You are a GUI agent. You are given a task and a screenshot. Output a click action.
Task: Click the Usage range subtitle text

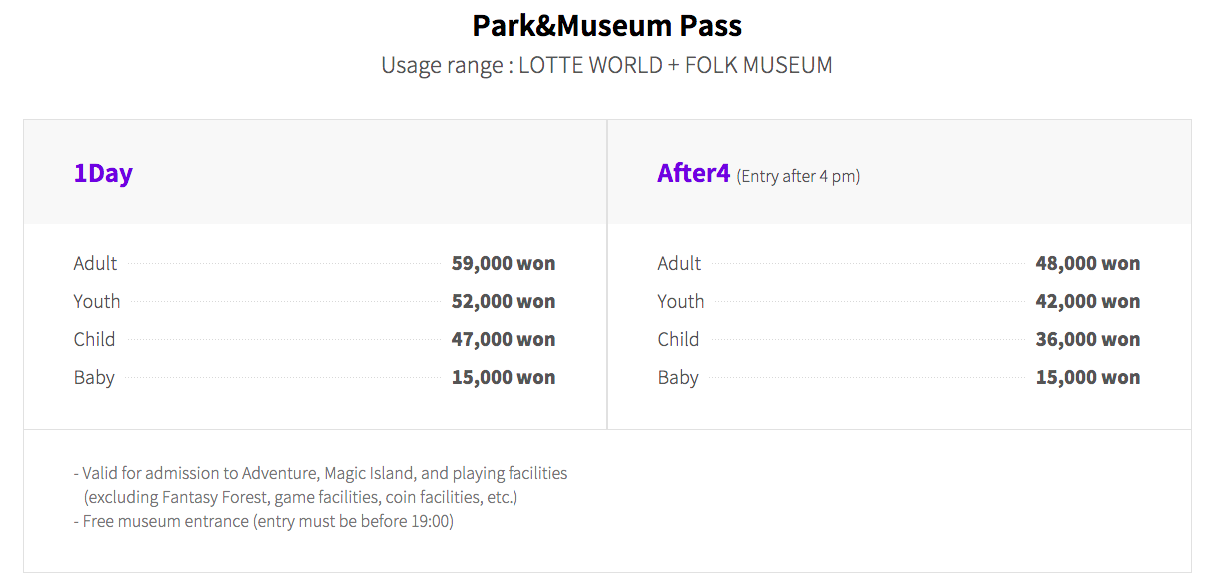pos(607,66)
